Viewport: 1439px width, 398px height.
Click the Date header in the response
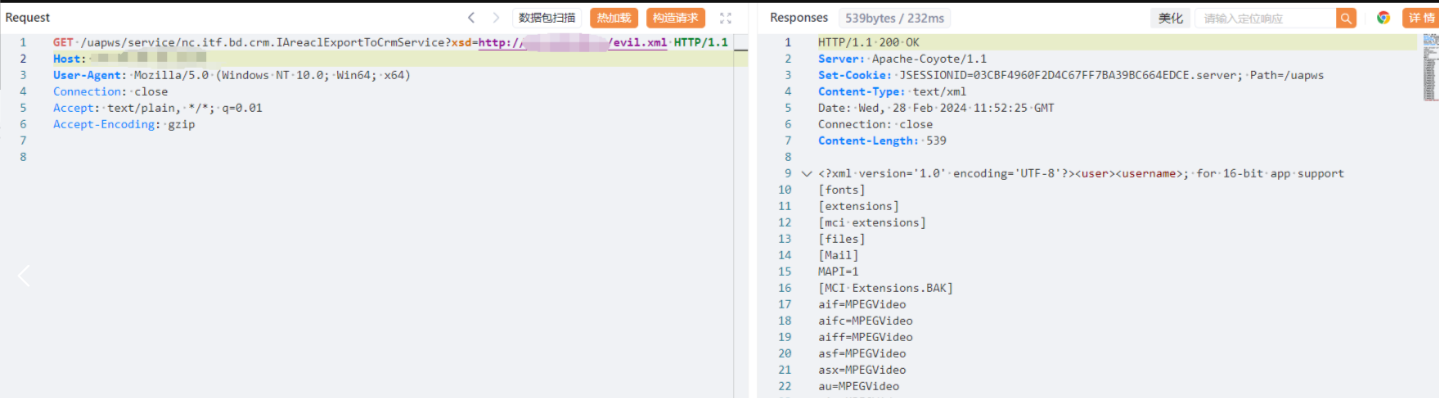tap(936, 108)
